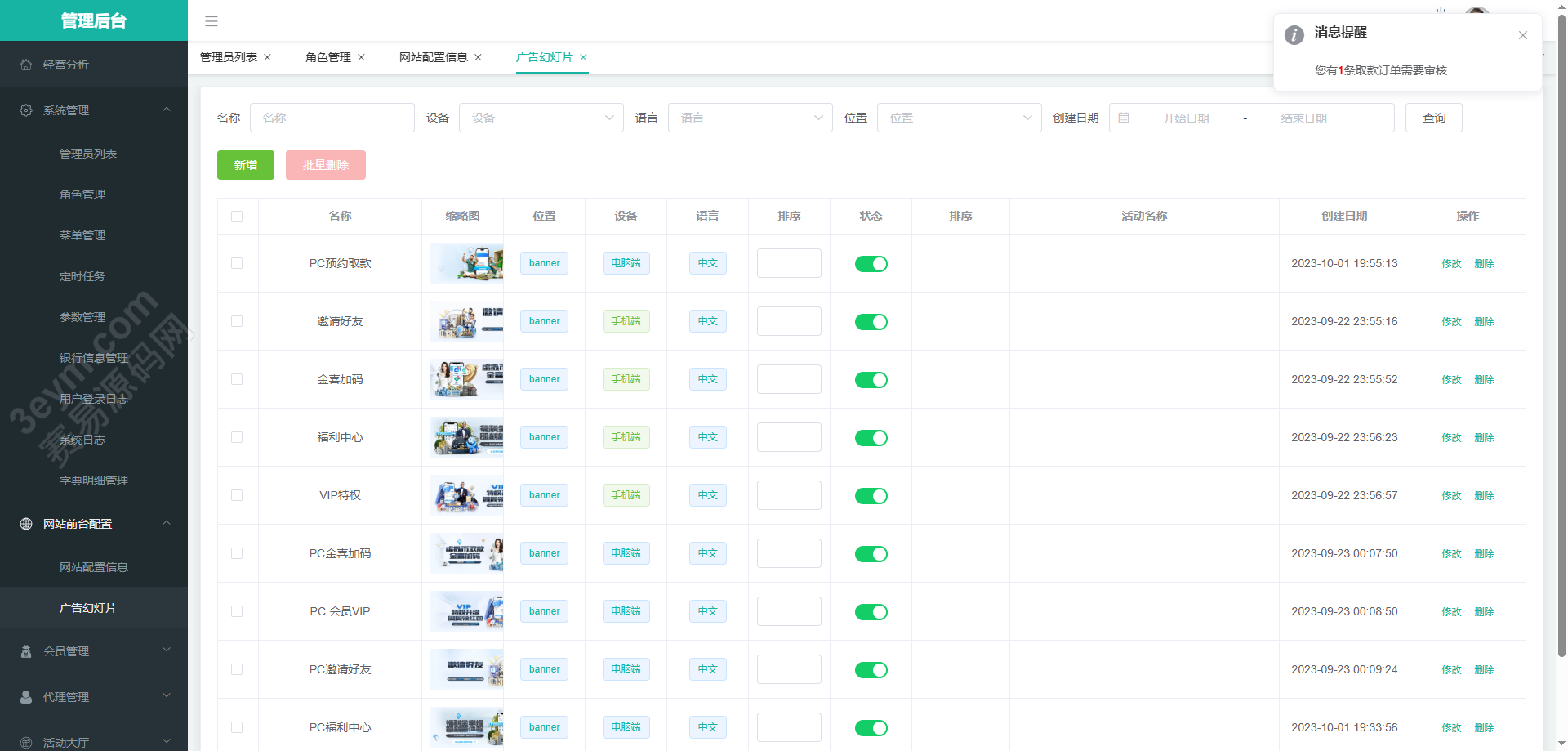
Task: Tick the checkbox for 邀请好友 row
Action: (237, 321)
